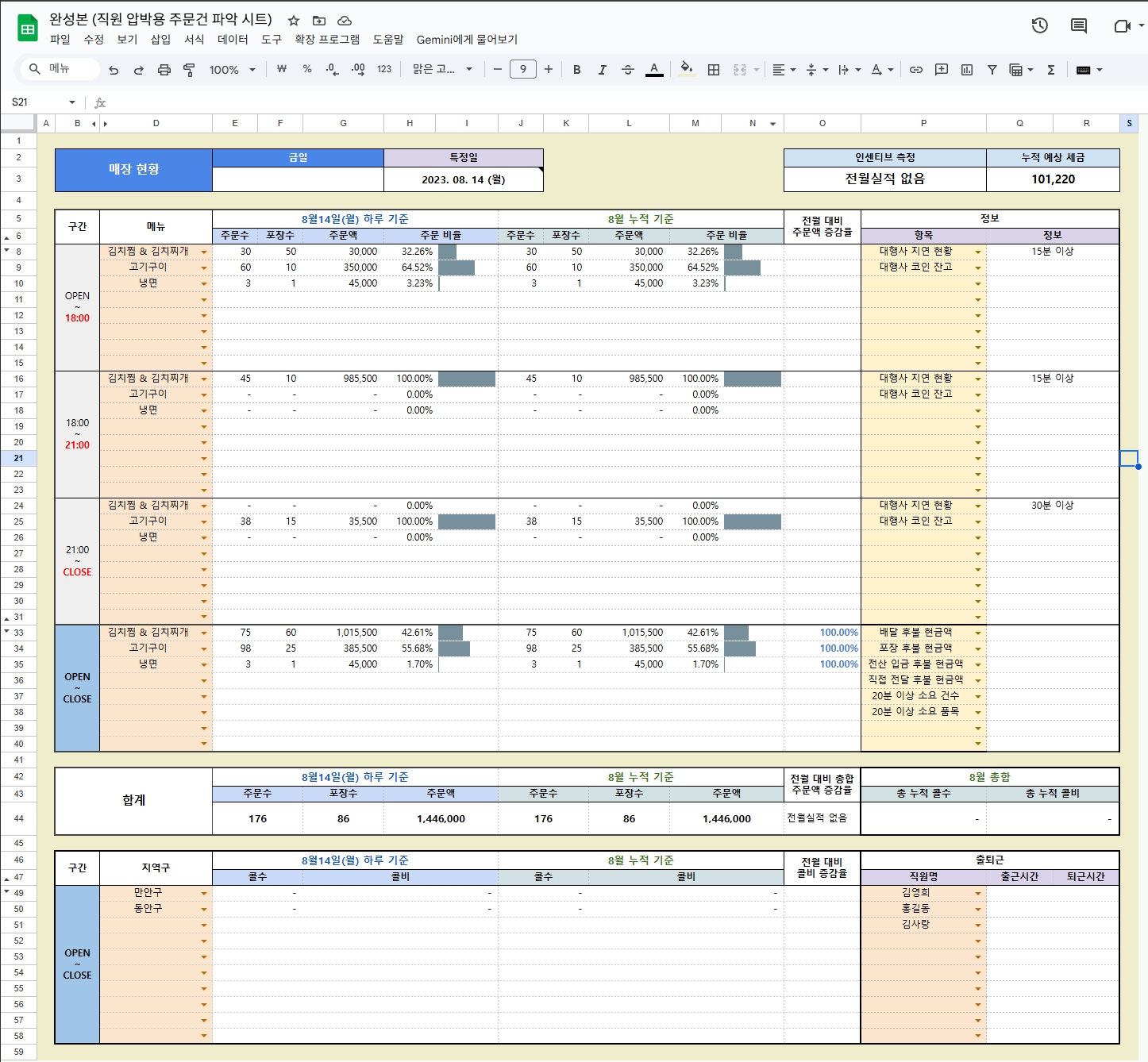Click the Insert link icon
Screen dimensions: 1148x1062
click(x=915, y=70)
